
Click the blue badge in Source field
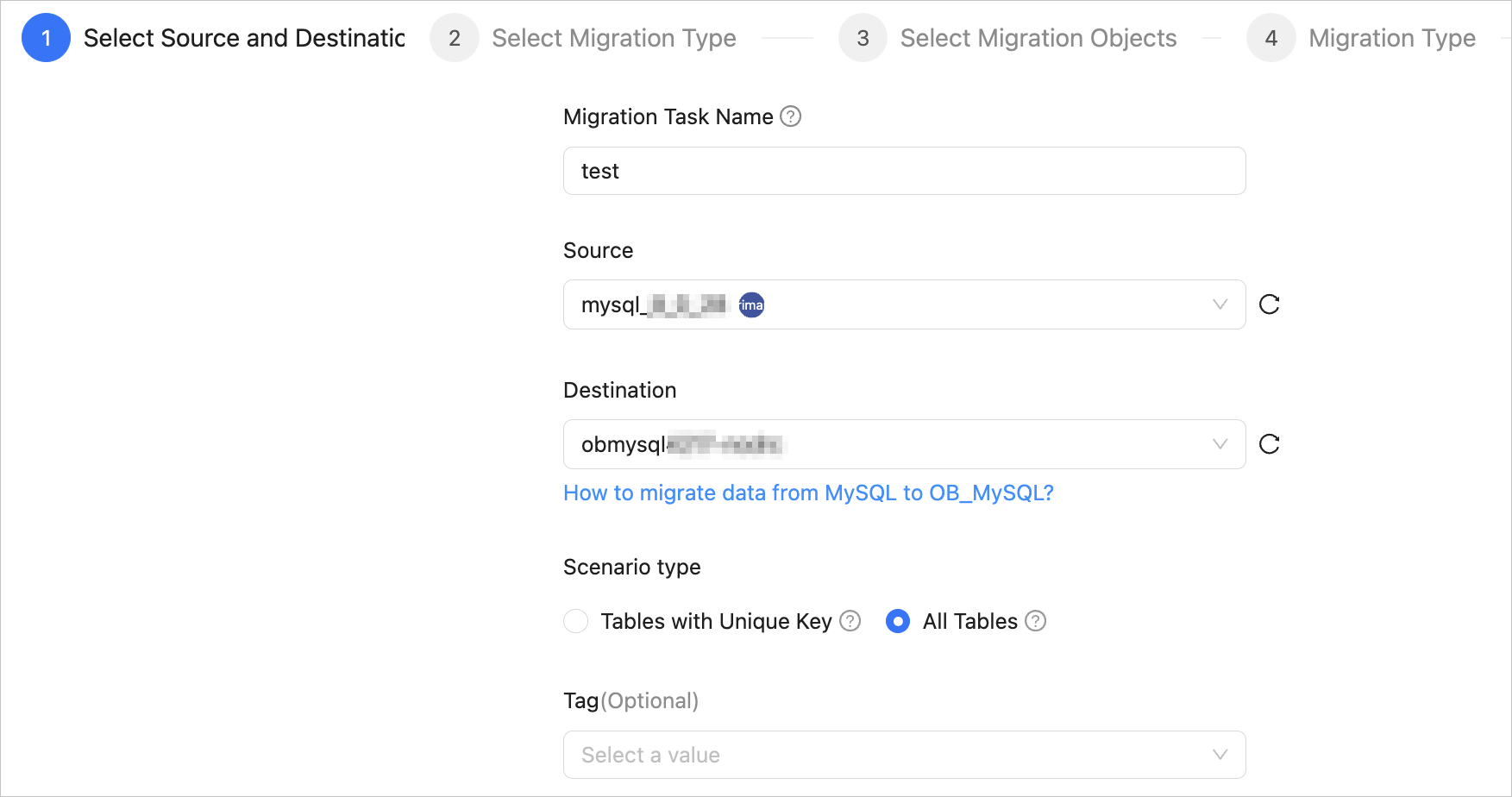(x=751, y=305)
